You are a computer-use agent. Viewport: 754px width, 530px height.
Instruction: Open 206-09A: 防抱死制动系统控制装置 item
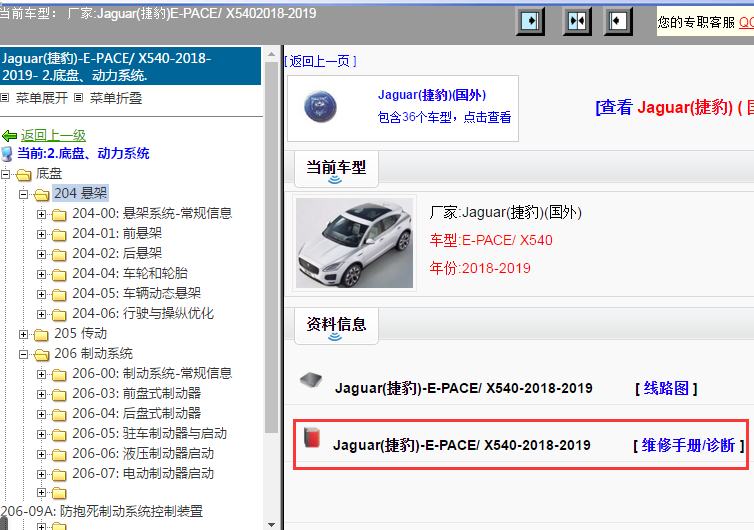(101, 511)
